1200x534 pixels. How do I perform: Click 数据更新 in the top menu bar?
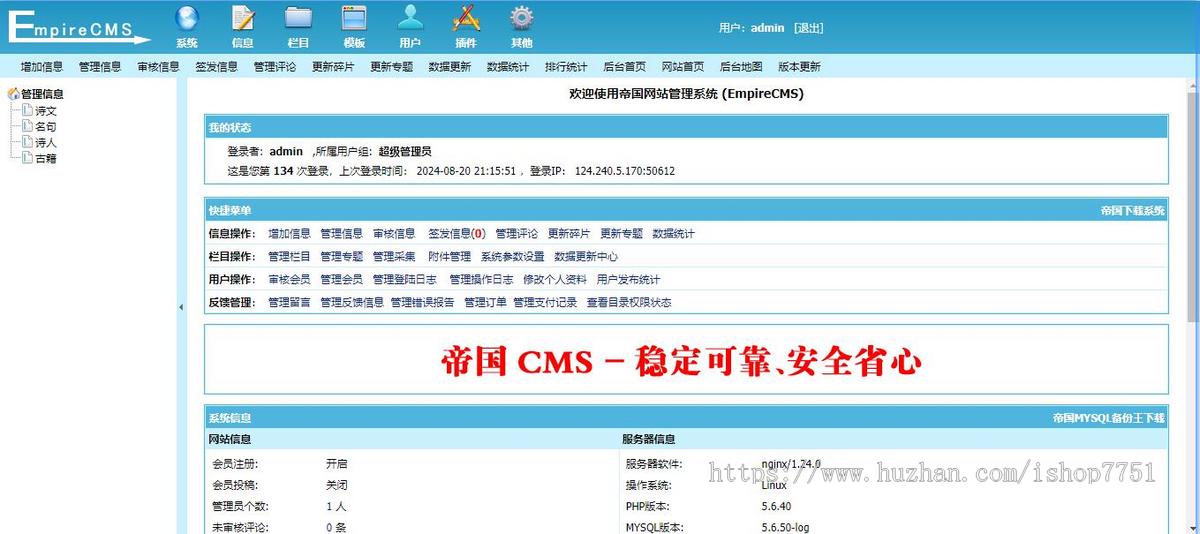pyautogui.click(x=450, y=67)
